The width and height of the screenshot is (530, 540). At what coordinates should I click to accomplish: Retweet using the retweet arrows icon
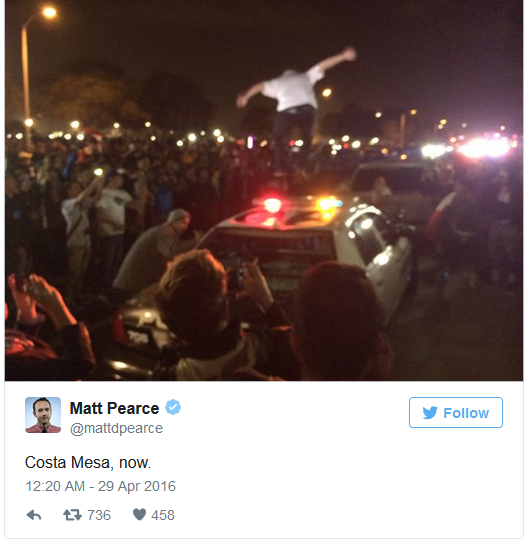pos(72,515)
